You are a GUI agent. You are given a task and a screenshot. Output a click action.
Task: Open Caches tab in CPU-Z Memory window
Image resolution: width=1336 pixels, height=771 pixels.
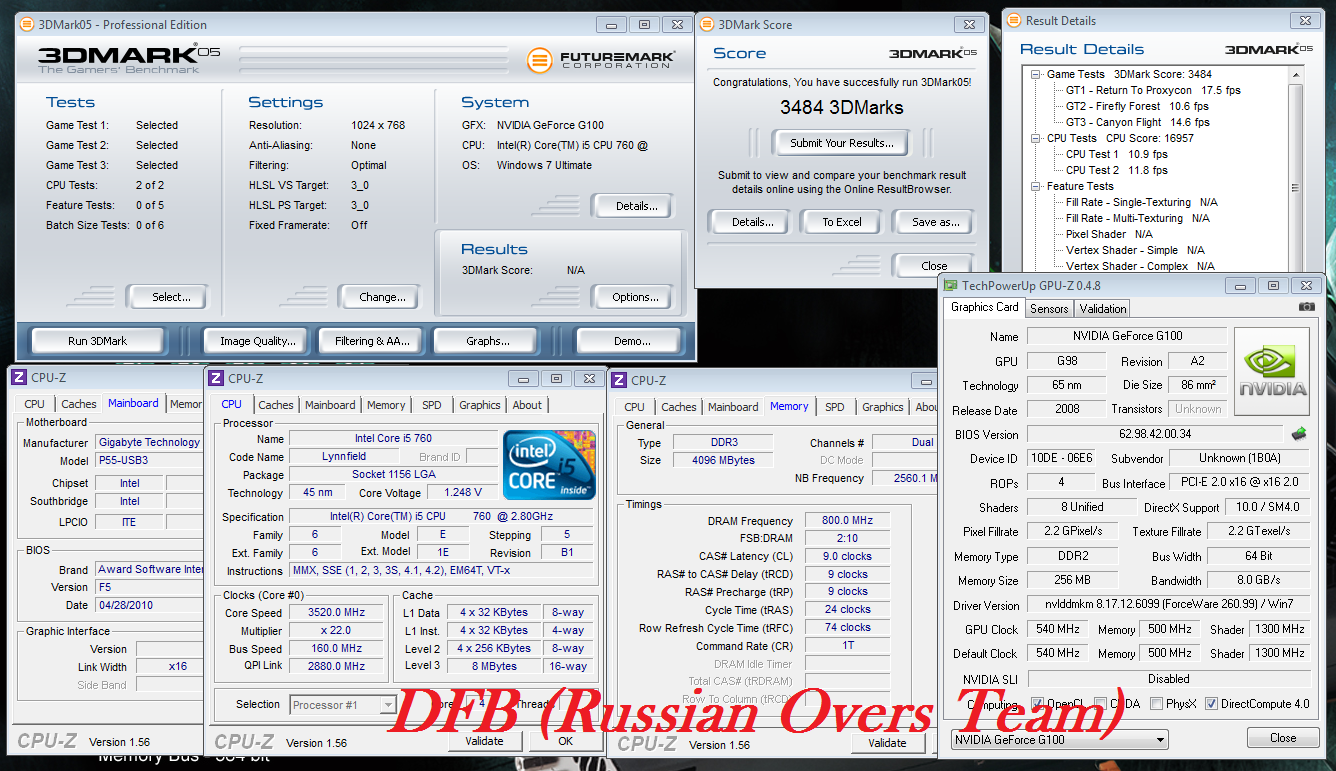pyautogui.click(x=678, y=407)
